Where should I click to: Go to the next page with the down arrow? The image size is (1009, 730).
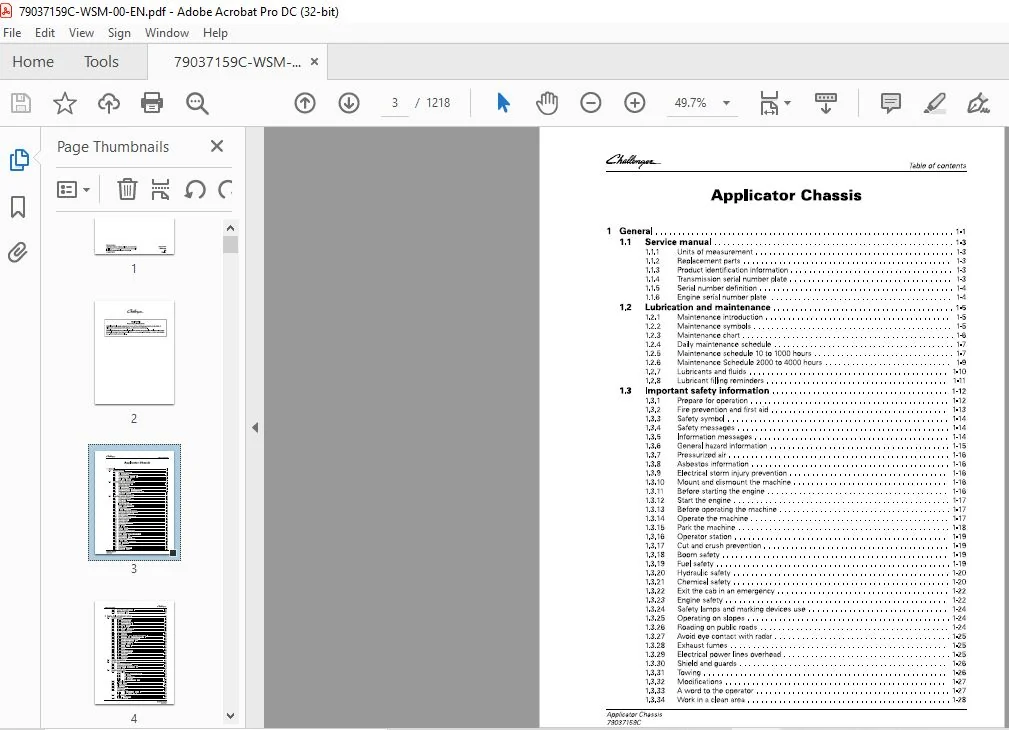click(x=349, y=103)
